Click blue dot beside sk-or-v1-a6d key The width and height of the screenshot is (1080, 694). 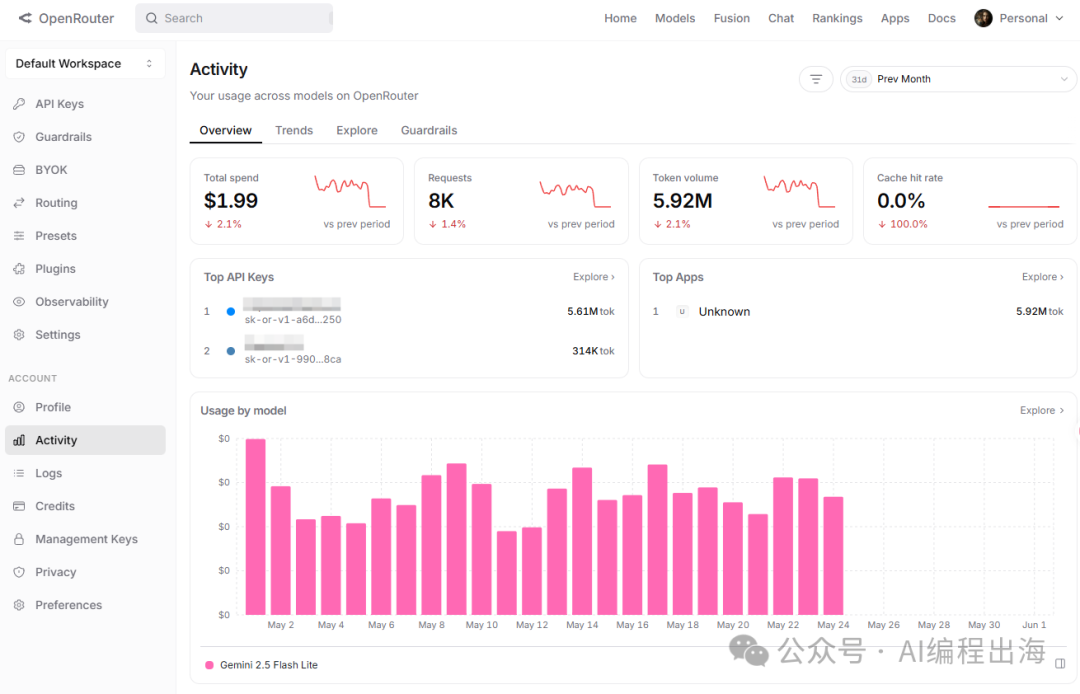[x=231, y=311]
